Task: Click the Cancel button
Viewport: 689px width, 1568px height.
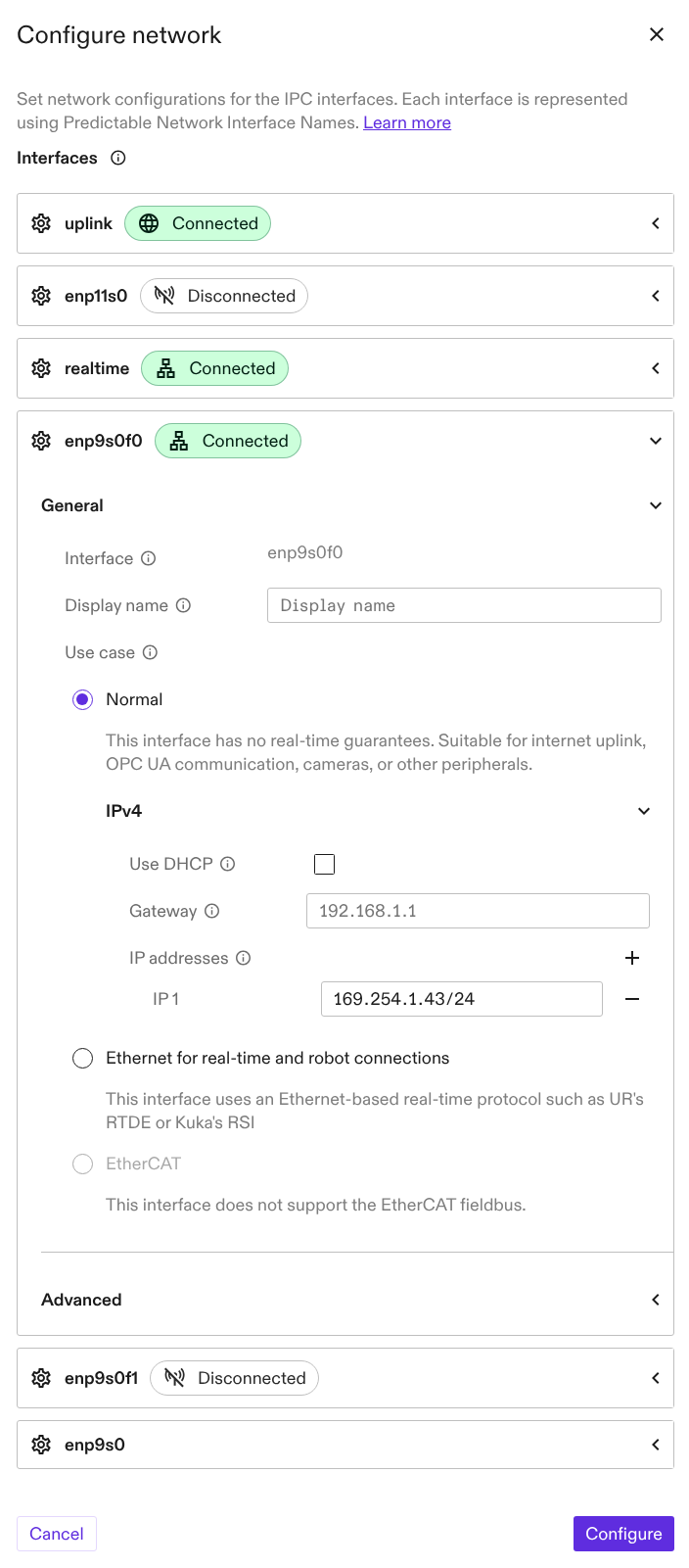Action: (57, 1534)
